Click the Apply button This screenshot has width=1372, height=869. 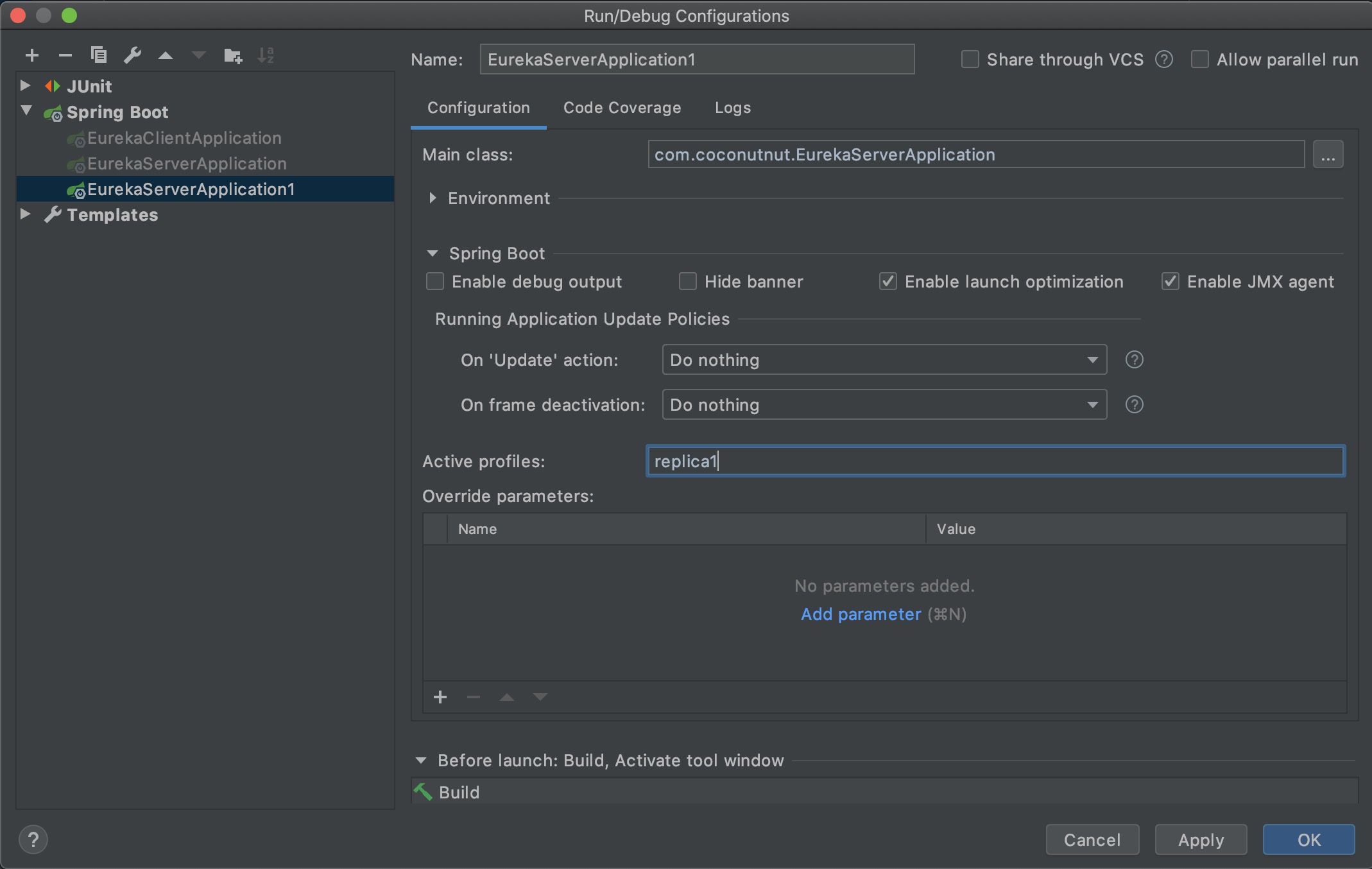pos(1201,839)
